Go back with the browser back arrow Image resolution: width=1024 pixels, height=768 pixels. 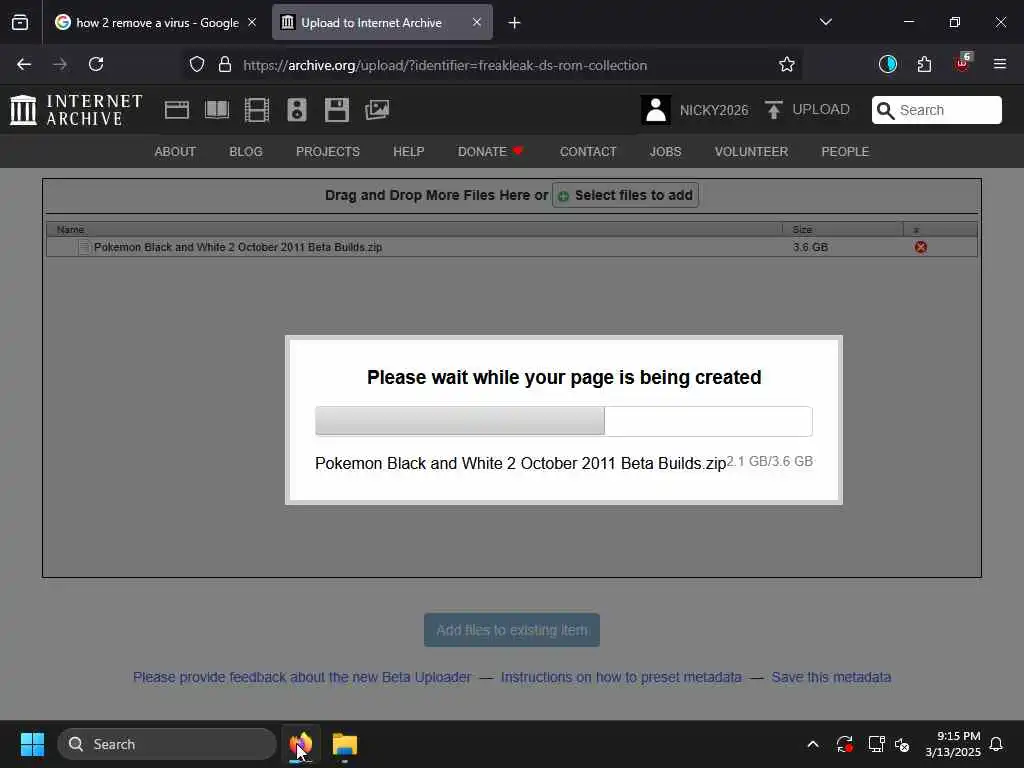(x=24, y=64)
